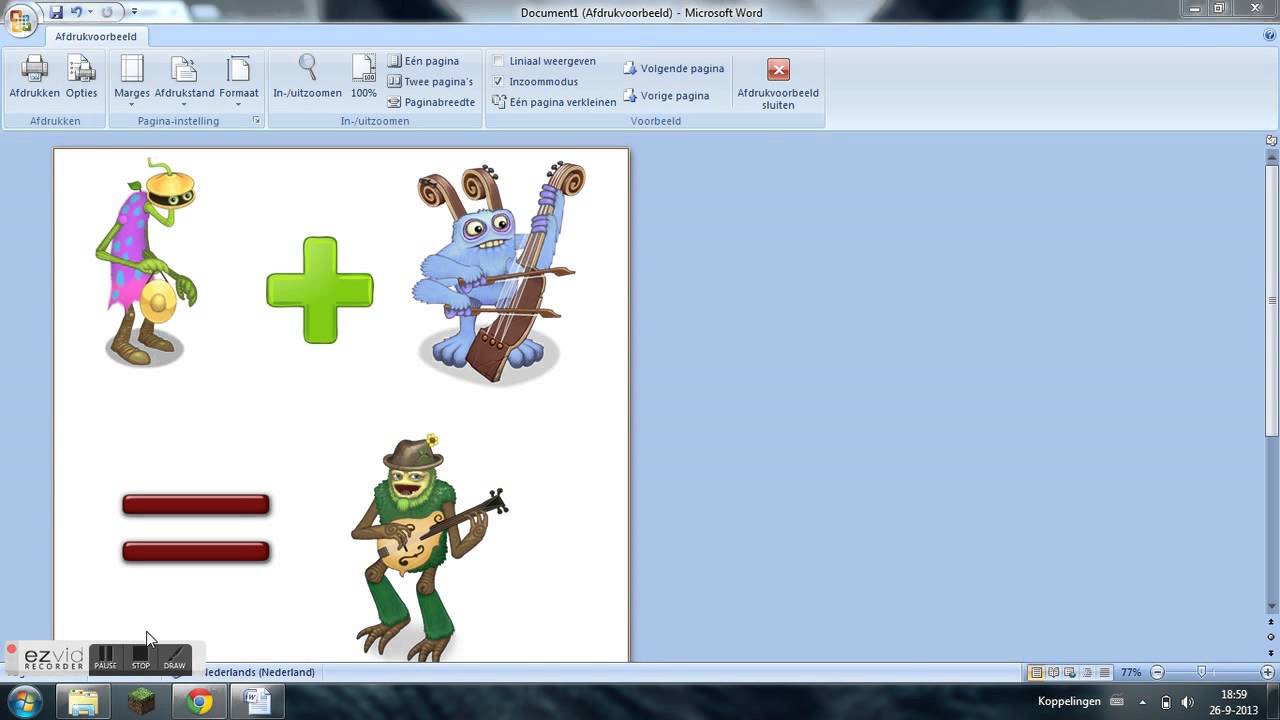The width and height of the screenshot is (1280, 720).
Task: Switch to Outline view
Action: click(1088, 672)
